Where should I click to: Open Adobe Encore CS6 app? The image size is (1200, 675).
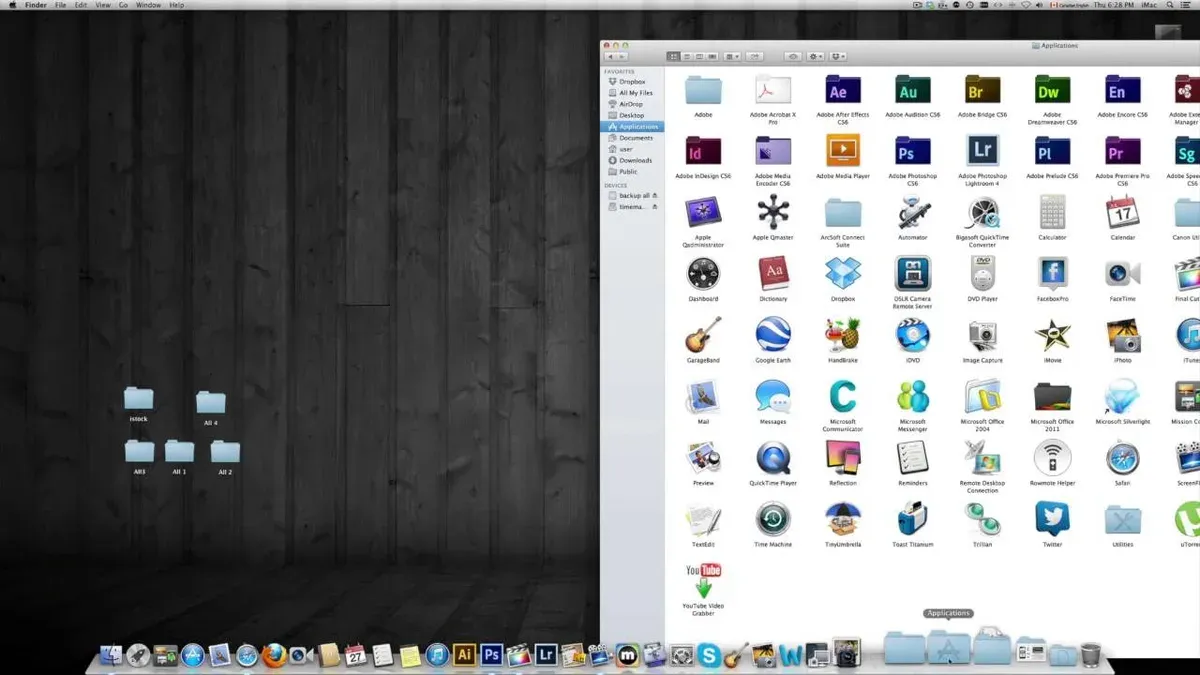[1122, 92]
